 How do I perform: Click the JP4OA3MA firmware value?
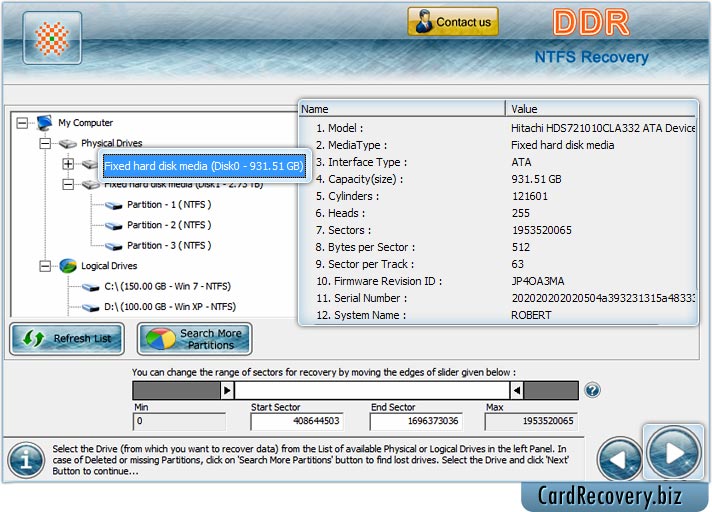click(538, 281)
